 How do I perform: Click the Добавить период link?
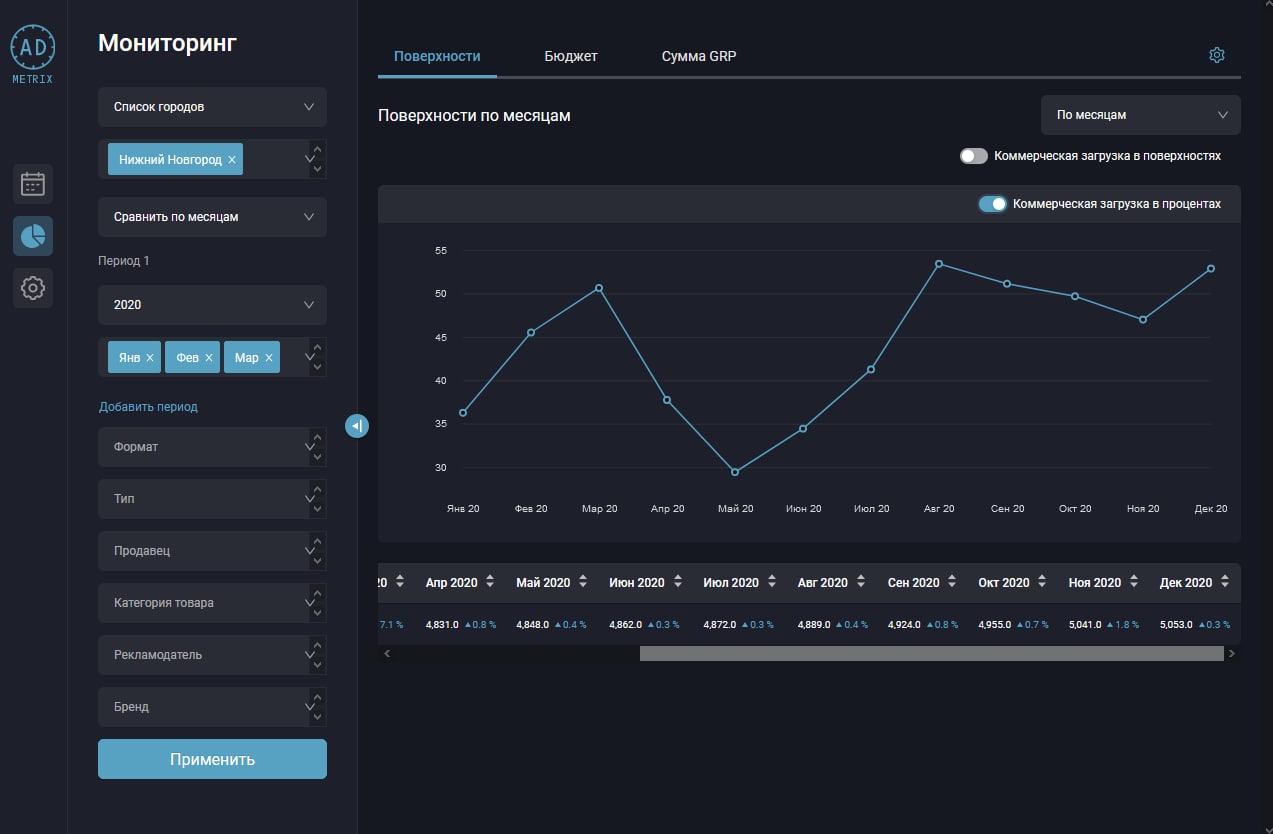(x=148, y=407)
